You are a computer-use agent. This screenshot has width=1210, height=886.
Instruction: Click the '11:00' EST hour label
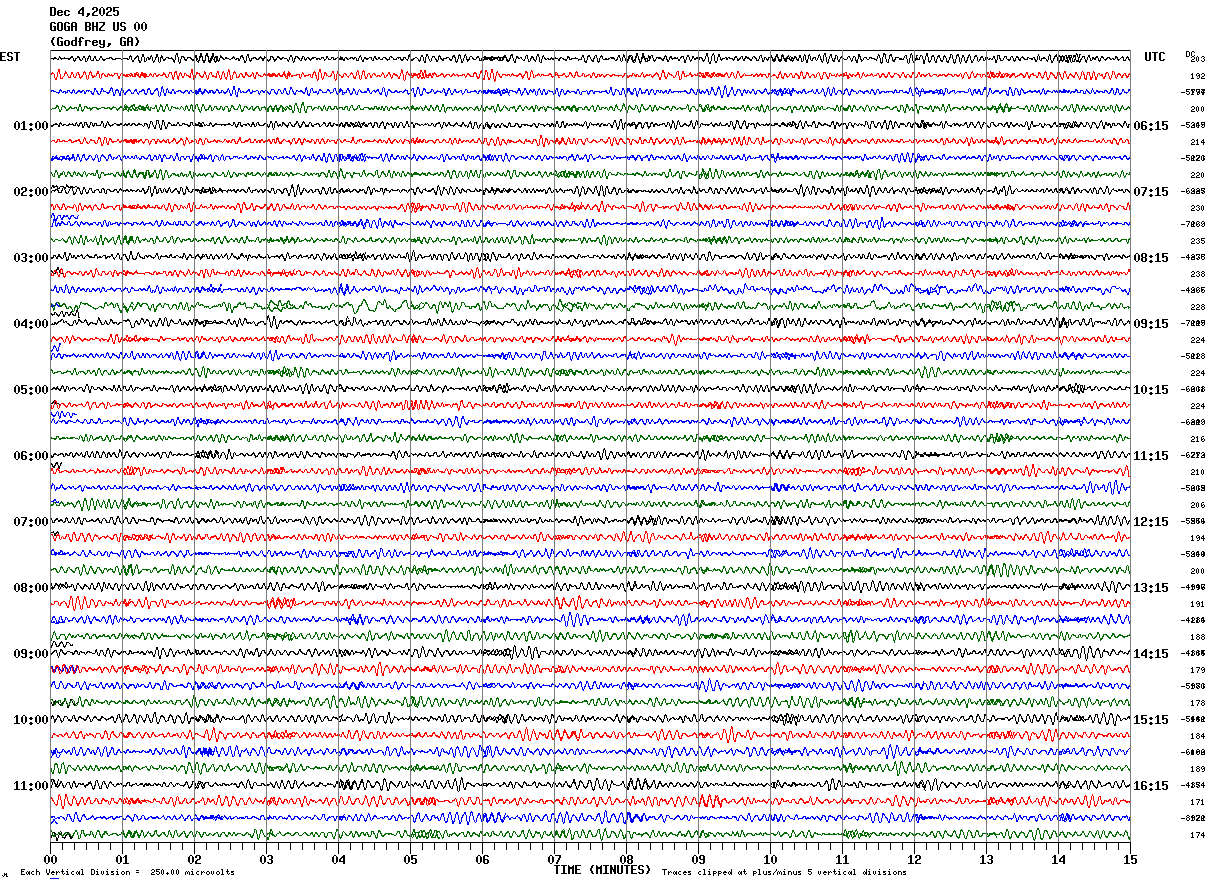(31, 786)
